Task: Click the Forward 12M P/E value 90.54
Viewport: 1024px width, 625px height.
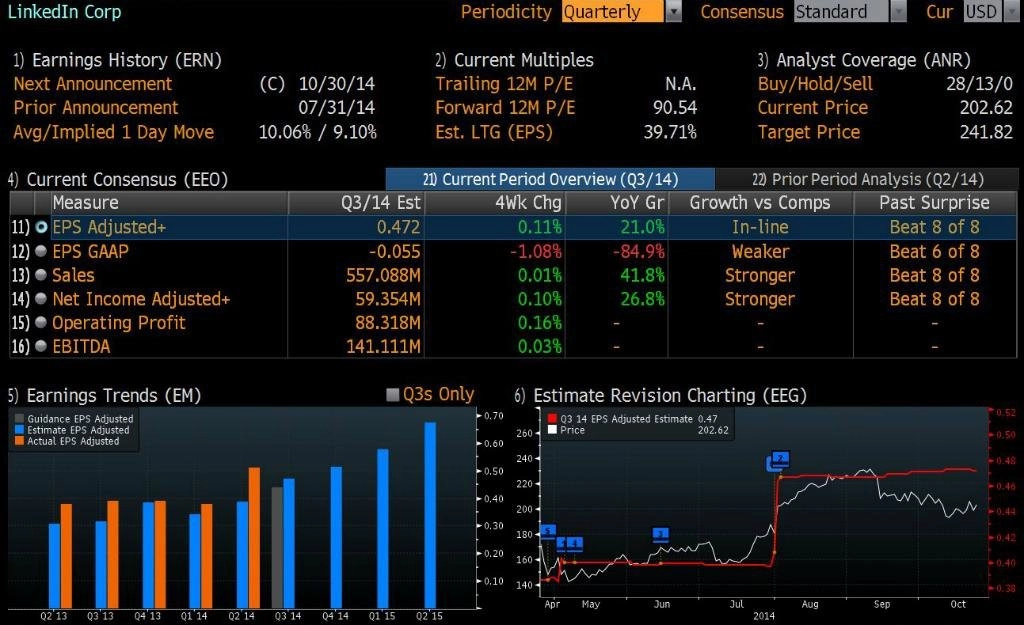Action: tap(675, 108)
